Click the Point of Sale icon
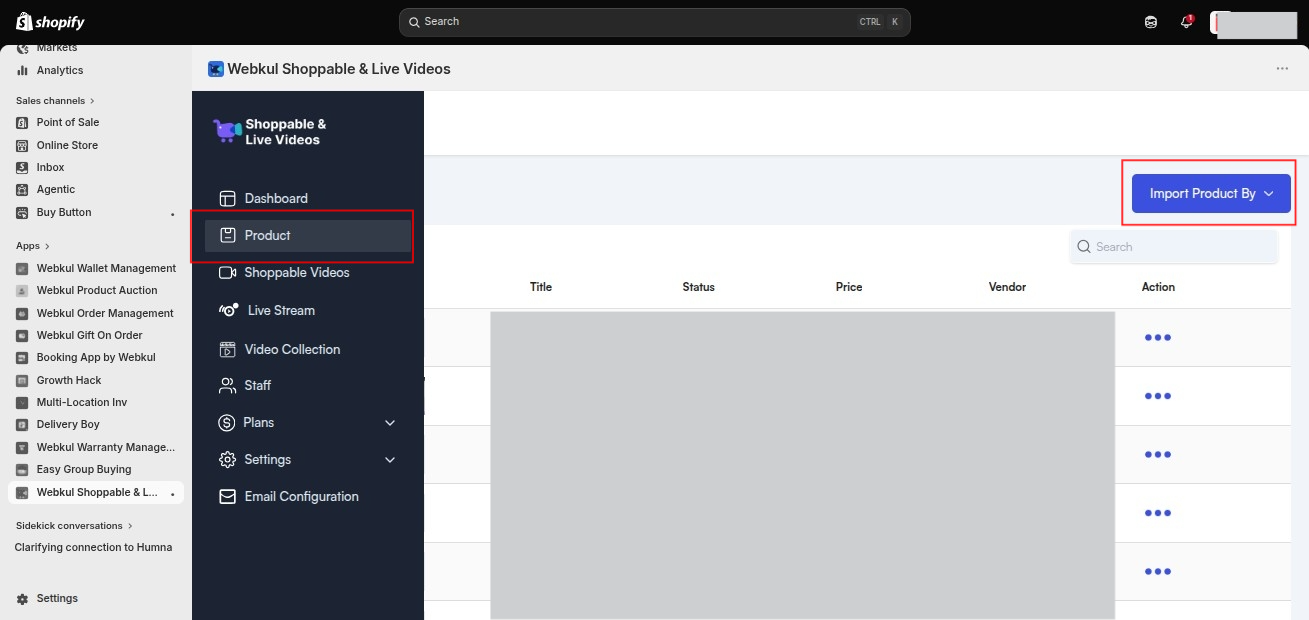The width and height of the screenshot is (1309, 620). tap(22, 122)
